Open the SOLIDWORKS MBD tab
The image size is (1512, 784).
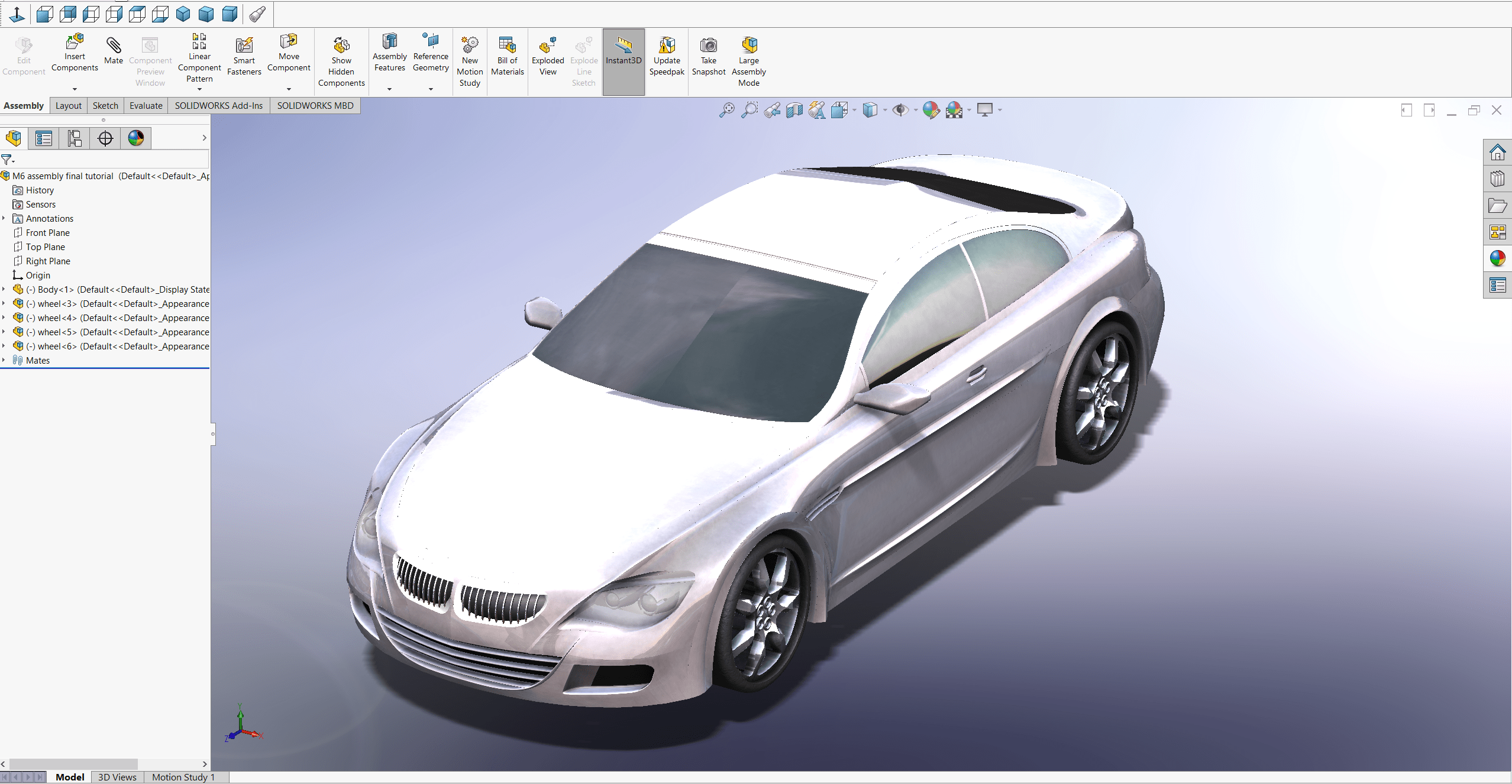click(x=315, y=105)
